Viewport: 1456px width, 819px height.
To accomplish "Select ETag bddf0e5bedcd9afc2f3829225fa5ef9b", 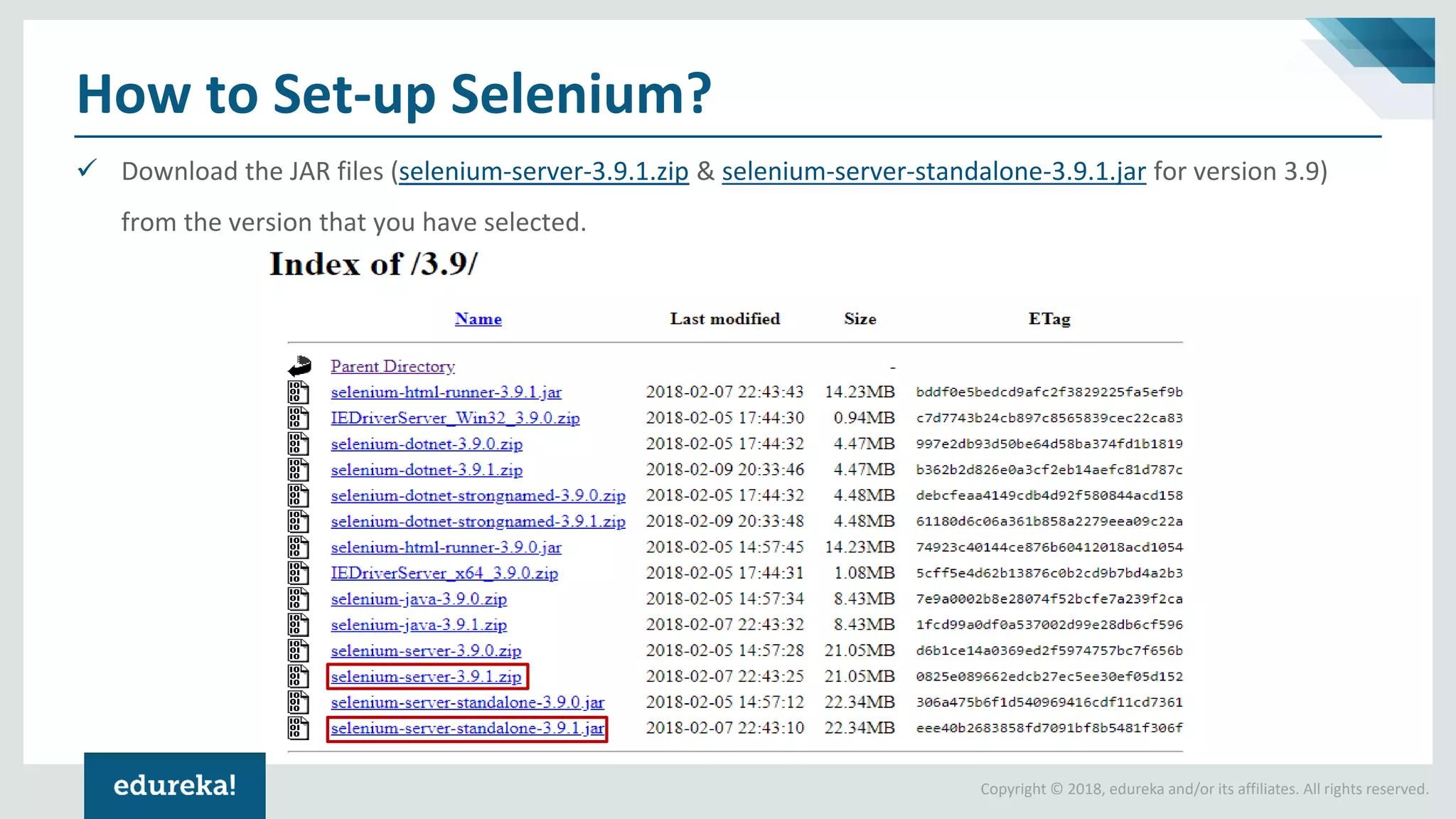I will [x=1049, y=392].
